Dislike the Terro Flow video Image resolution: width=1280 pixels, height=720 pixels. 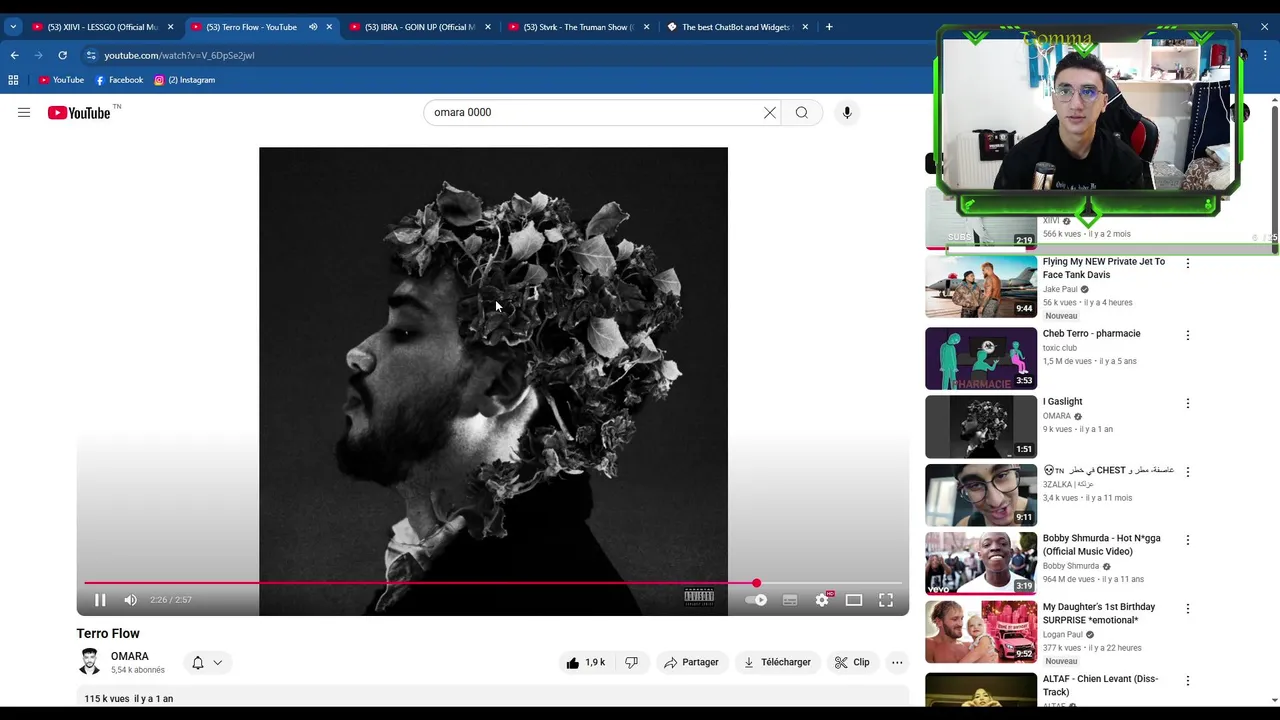(631, 662)
